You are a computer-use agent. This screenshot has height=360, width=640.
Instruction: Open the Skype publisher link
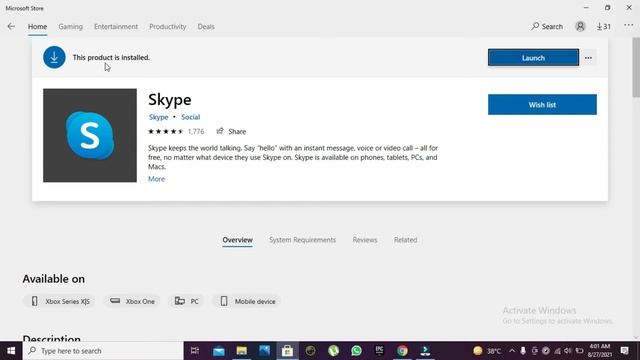(158, 117)
